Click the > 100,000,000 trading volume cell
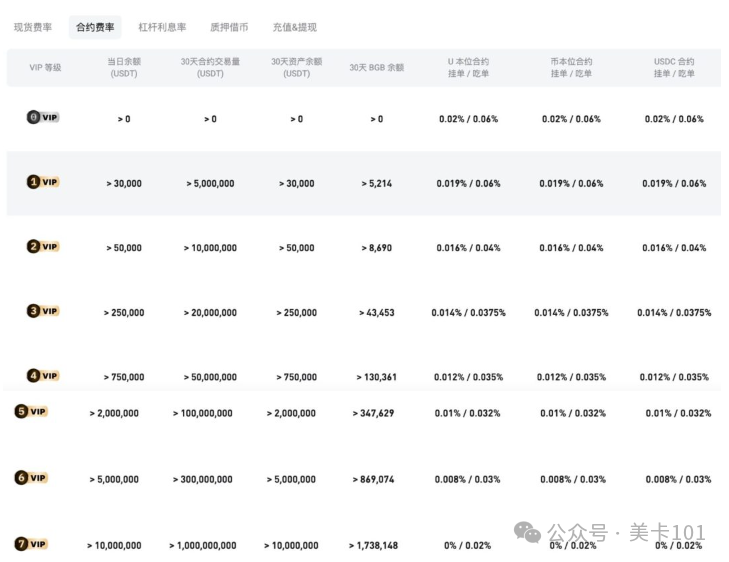Image resolution: width=729 pixels, height=562 pixels. [x=203, y=413]
